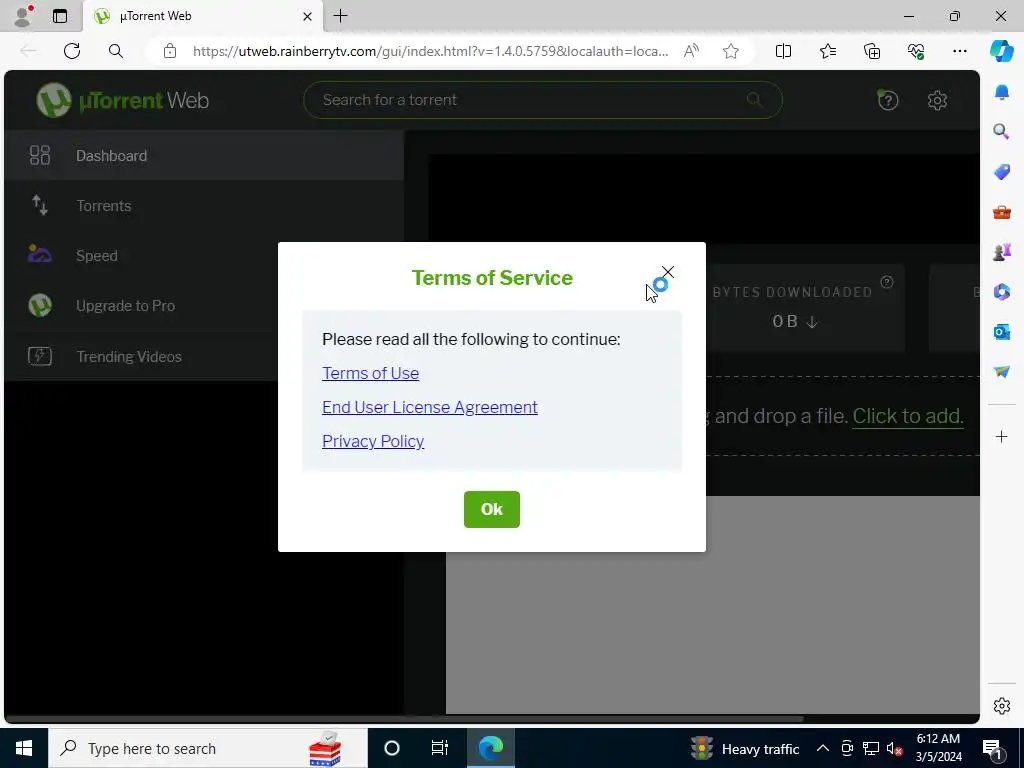Click the muted volume tray icon
Image resolution: width=1024 pixels, height=768 pixels.
point(895,748)
